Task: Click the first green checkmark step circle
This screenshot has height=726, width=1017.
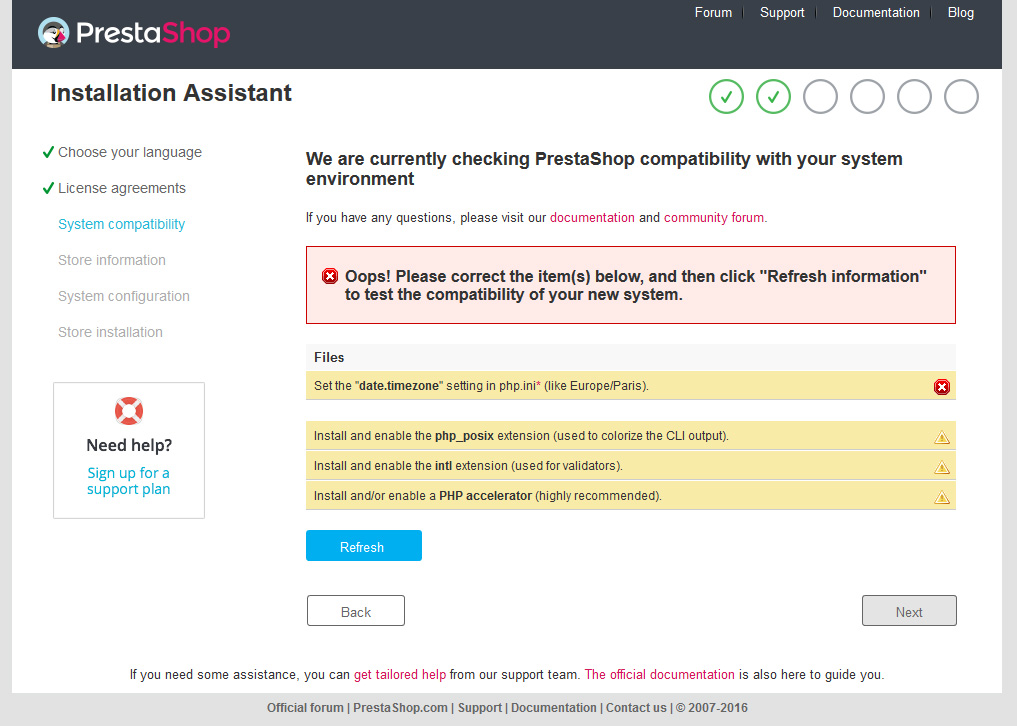Action: pyautogui.click(x=726, y=97)
